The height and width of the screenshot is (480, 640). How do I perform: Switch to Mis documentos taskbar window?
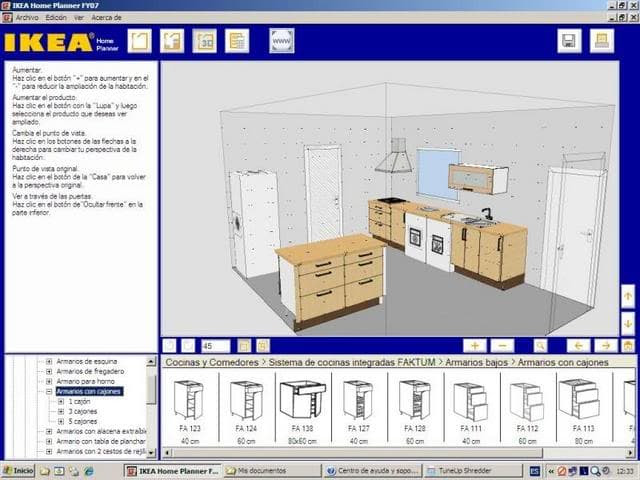[272, 471]
